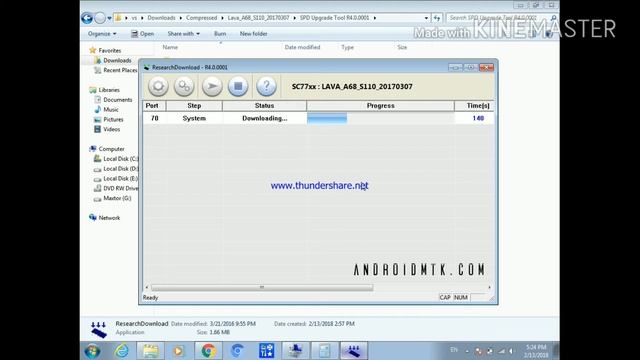Click the Compressed breadcrumb segment
Viewport: 640px width, 360px height.
click(x=202, y=18)
